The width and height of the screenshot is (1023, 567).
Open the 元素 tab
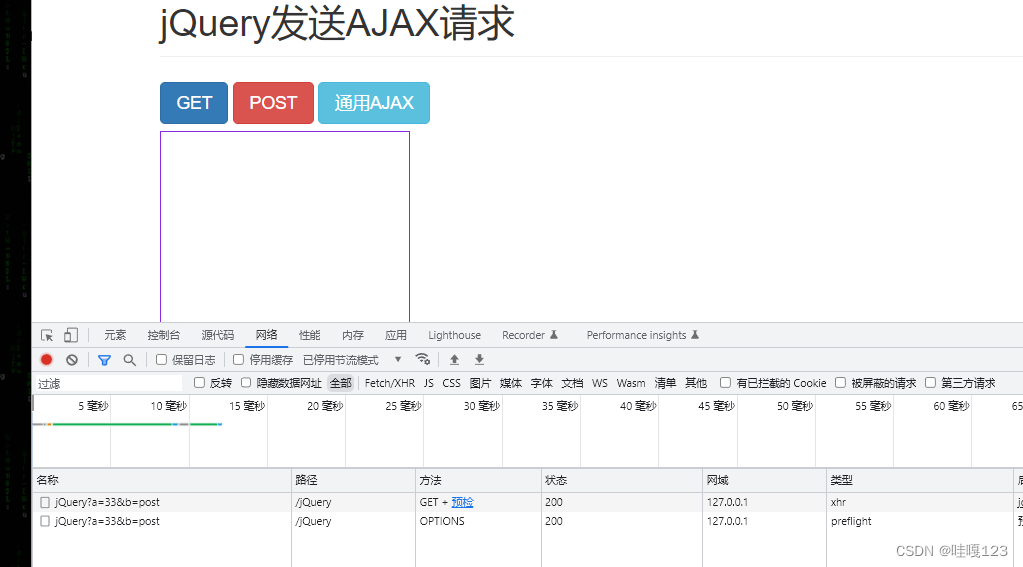(x=115, y=335)
